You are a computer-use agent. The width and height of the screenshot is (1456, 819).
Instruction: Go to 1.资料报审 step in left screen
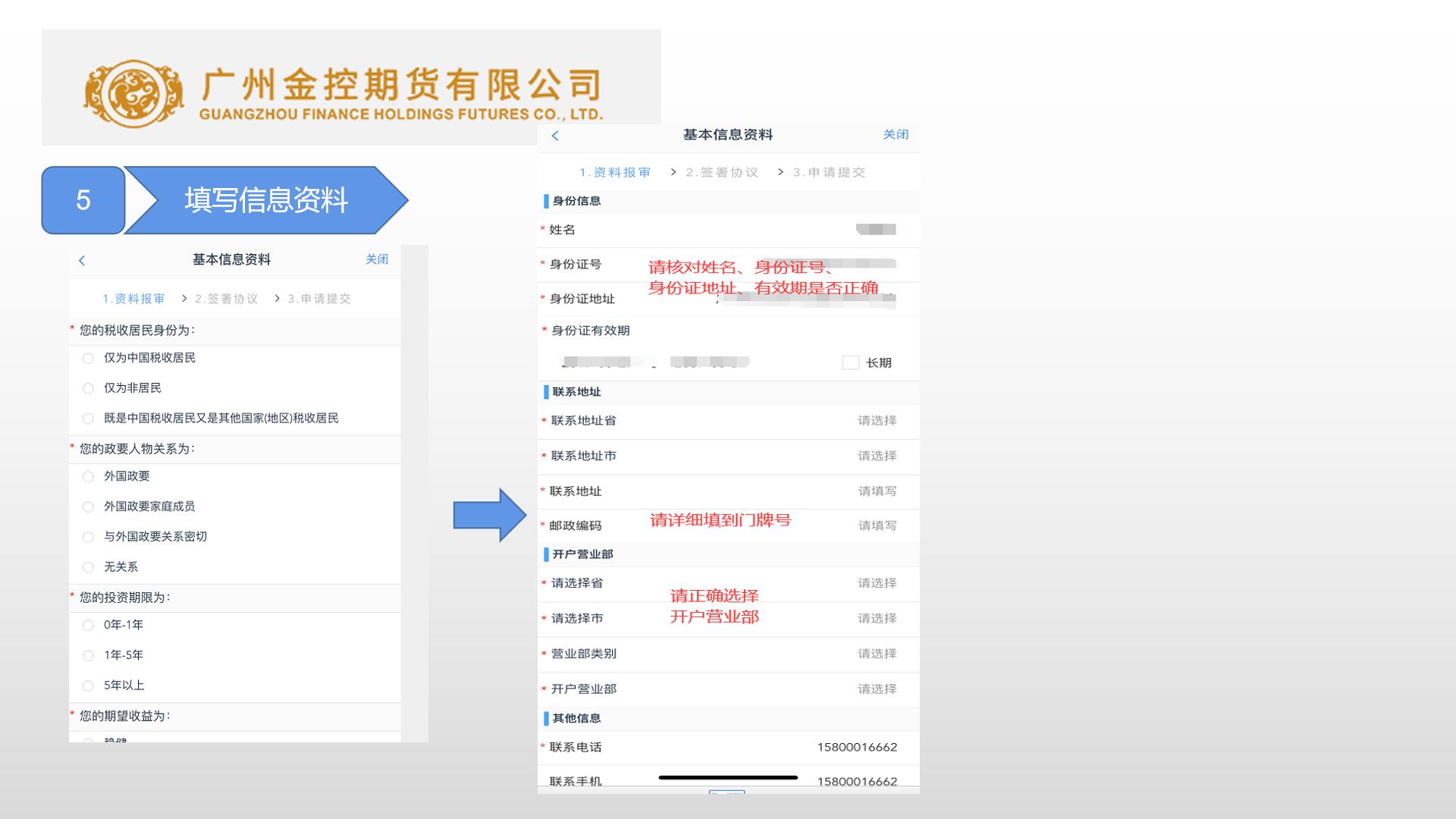click(x=133, y=299)
